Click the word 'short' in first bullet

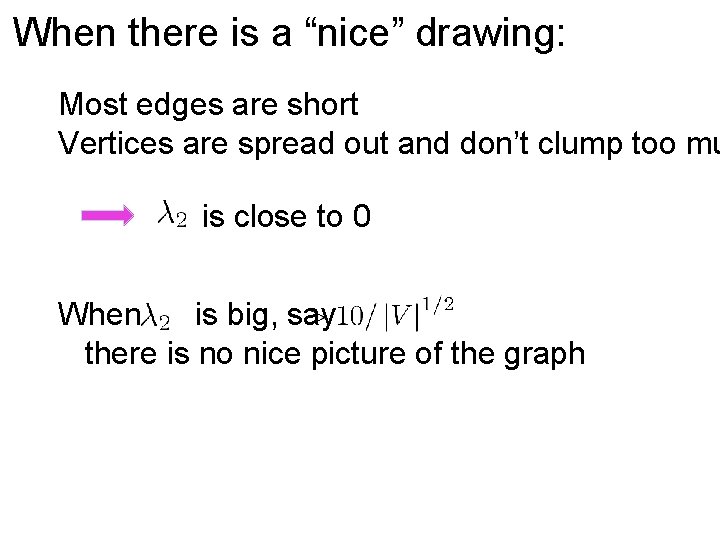pos(323,104)
